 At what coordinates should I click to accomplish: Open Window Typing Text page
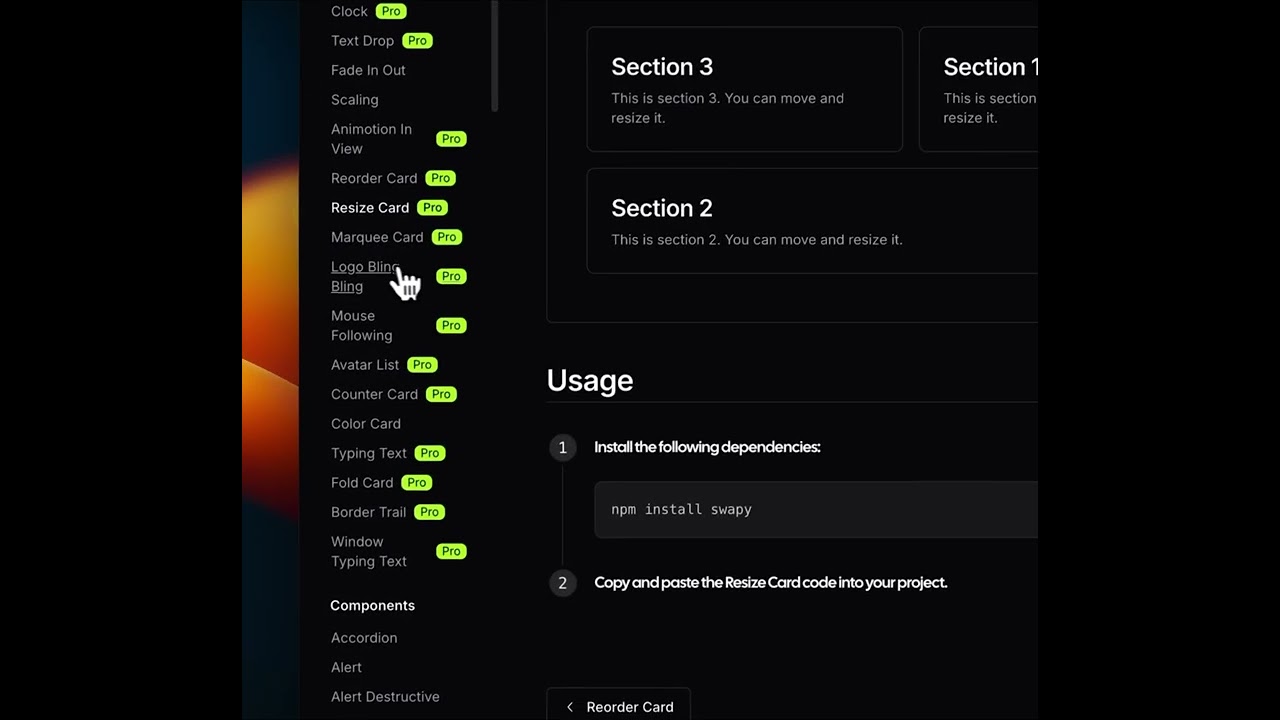click(x=368, y=551)
